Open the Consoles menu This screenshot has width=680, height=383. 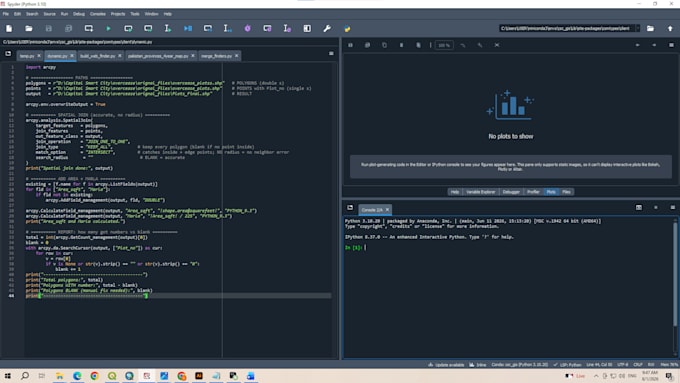98,14
